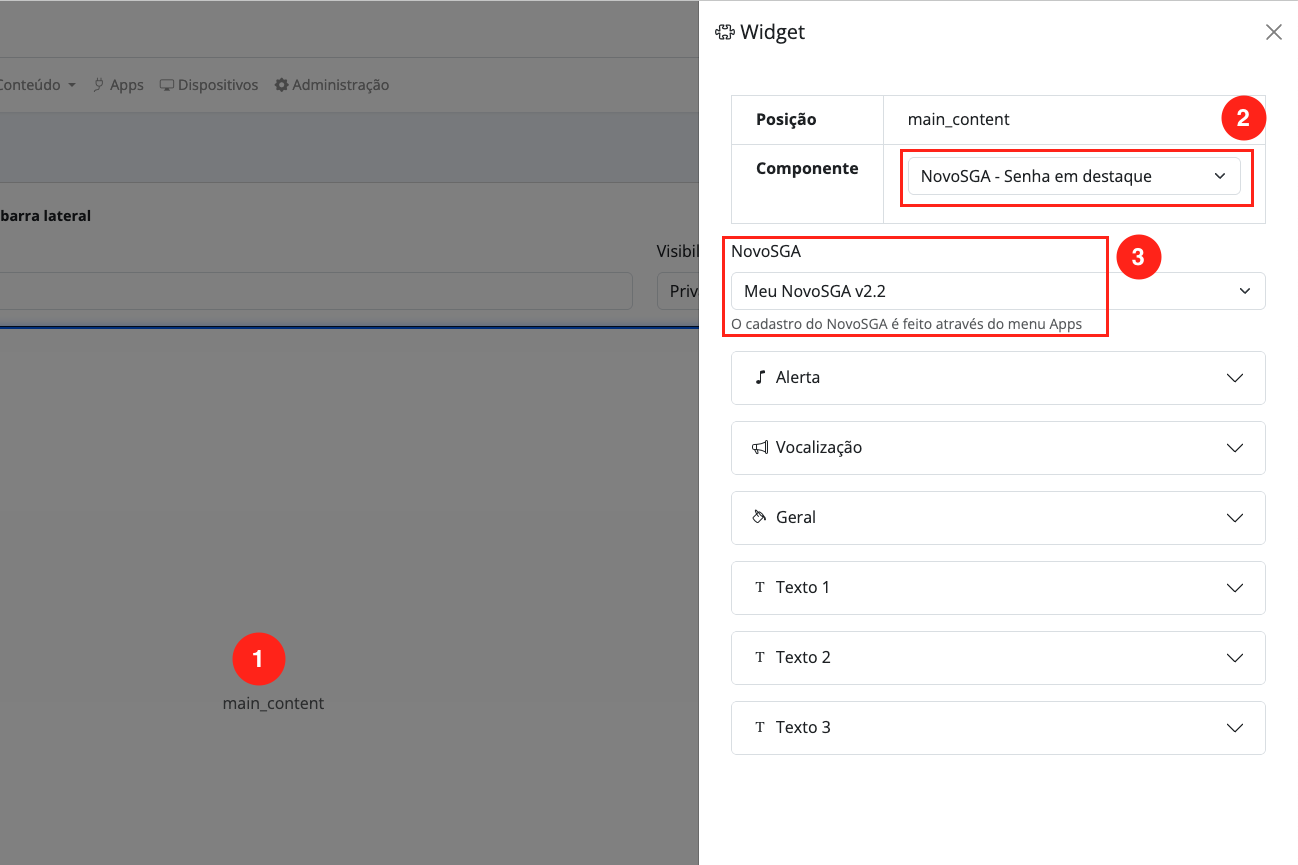Expand the Vocalização section chevron
Image resolution: width=1298 pixels, height=865 pixels.
pyautogui.click(x=1234, y=448)
